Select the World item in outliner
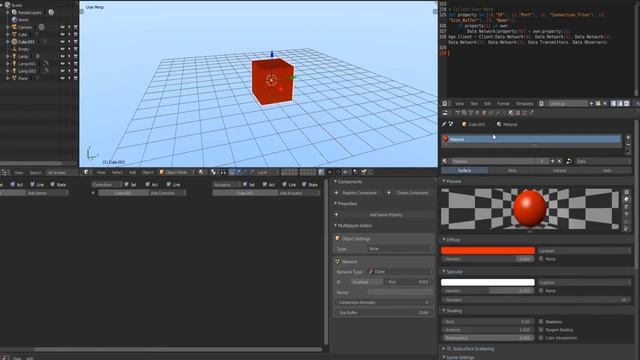The width and height of the screenshot is (640, 360). (x=23, y=20)
